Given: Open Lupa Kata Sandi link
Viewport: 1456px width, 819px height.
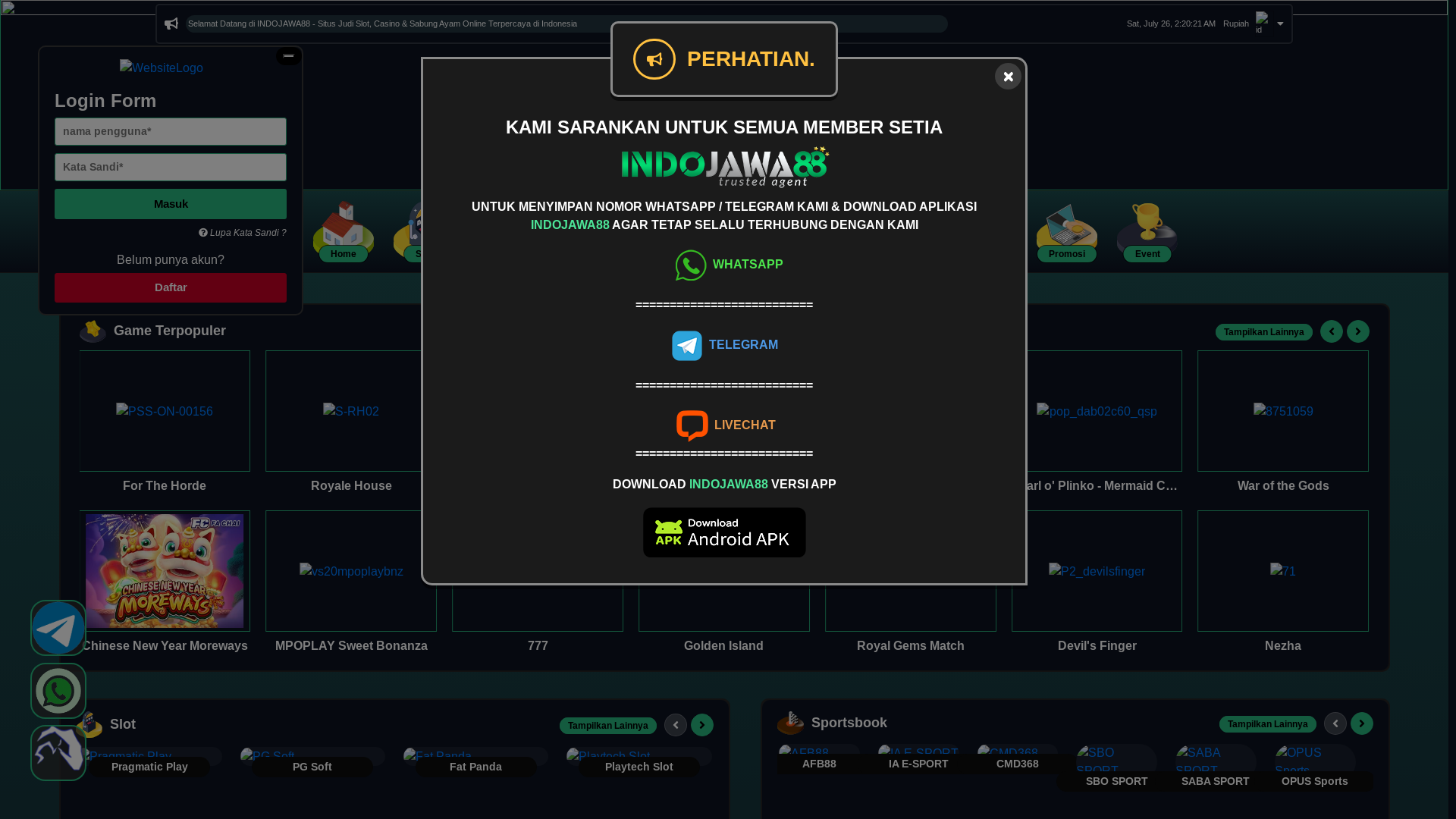Looking at the screenshot, I should click(243, 233).
